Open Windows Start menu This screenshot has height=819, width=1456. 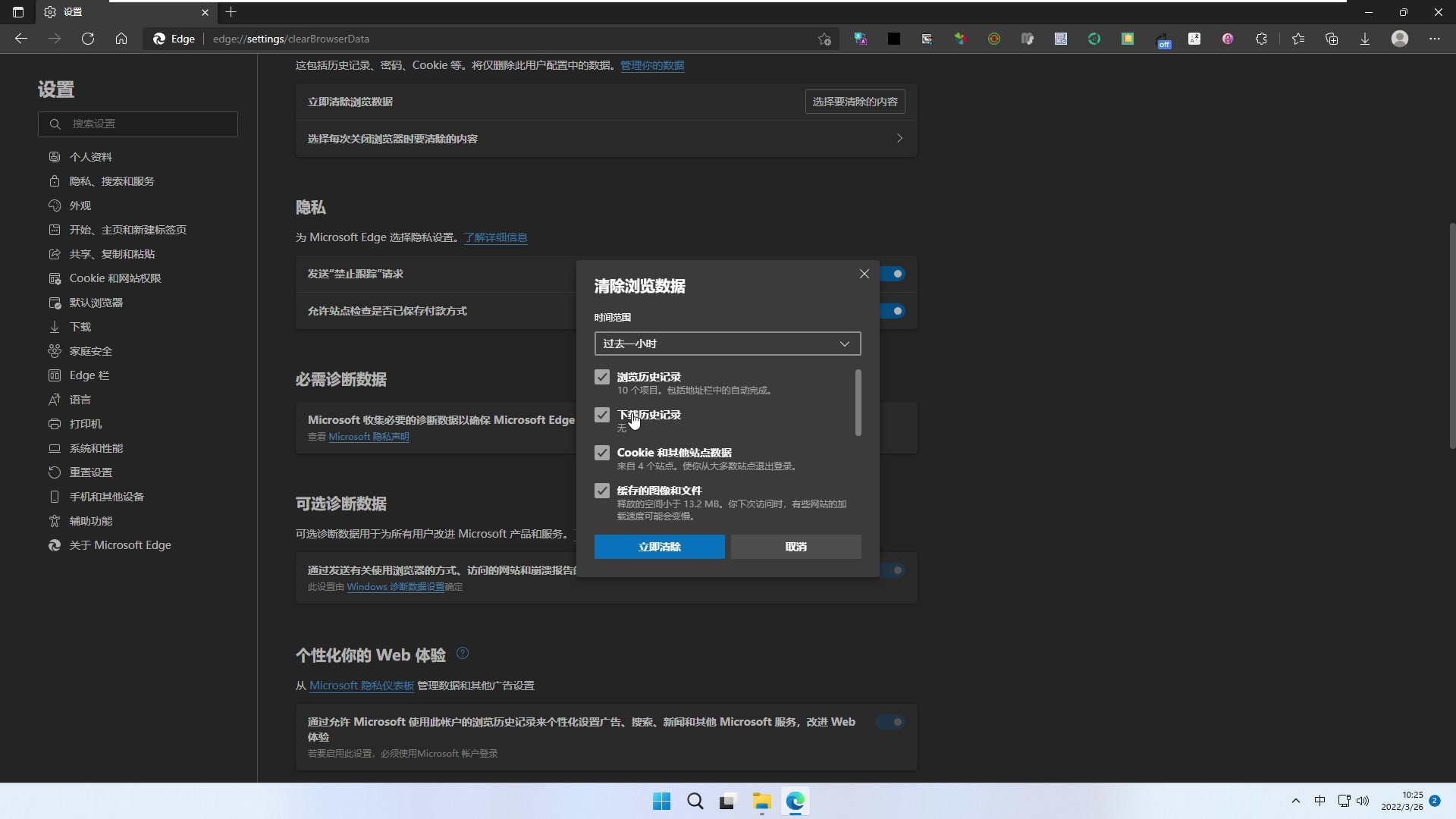[661, 802]
